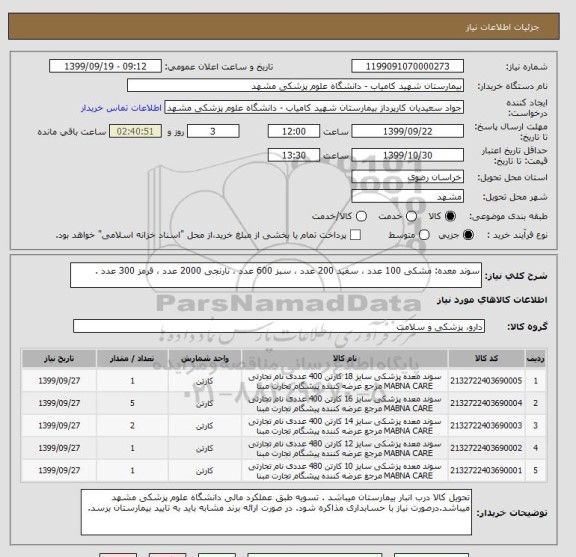This screenshot has height=557, width=576.
Task: Click the announcement date field 1399/09/19 - 09:12
Action: (x=105, y=67)
